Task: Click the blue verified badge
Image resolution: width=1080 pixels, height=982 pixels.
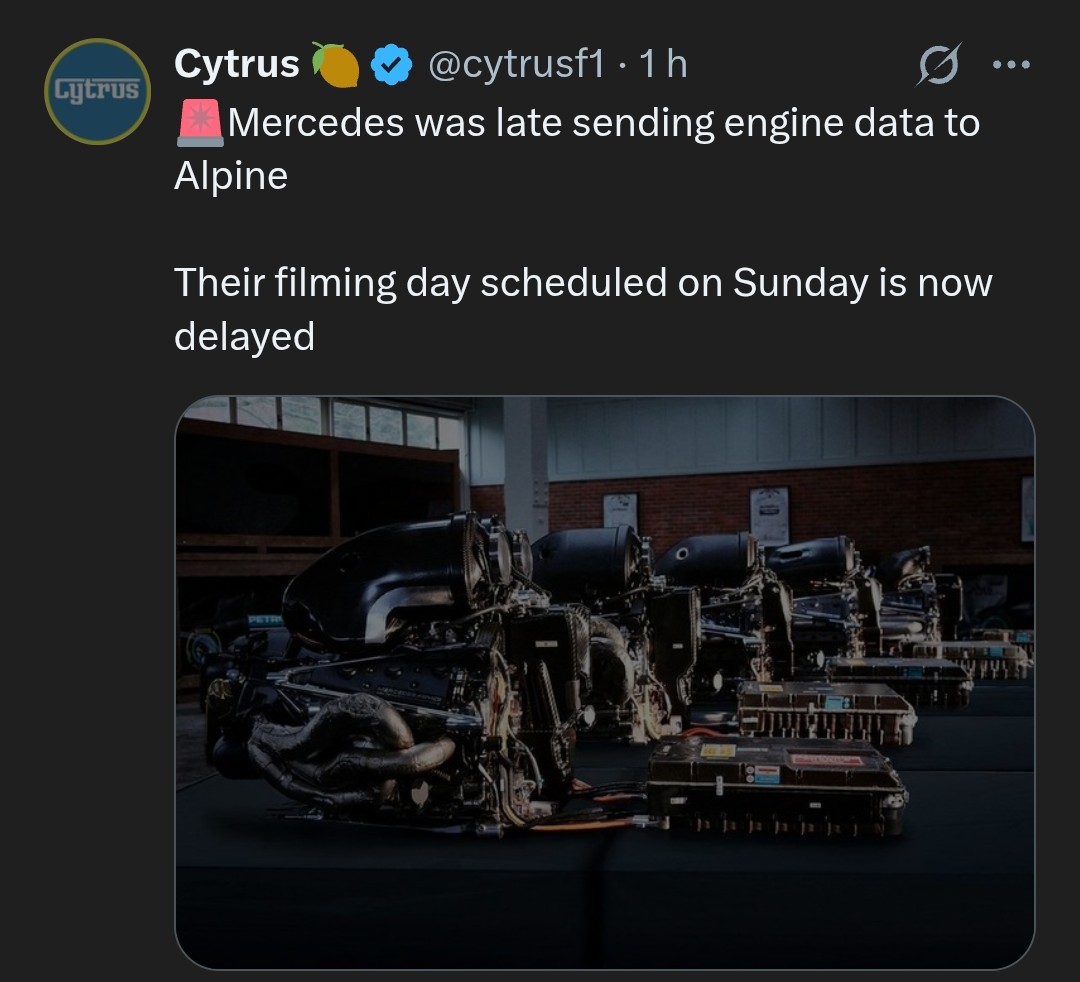Action: click(x=391, y=65)
